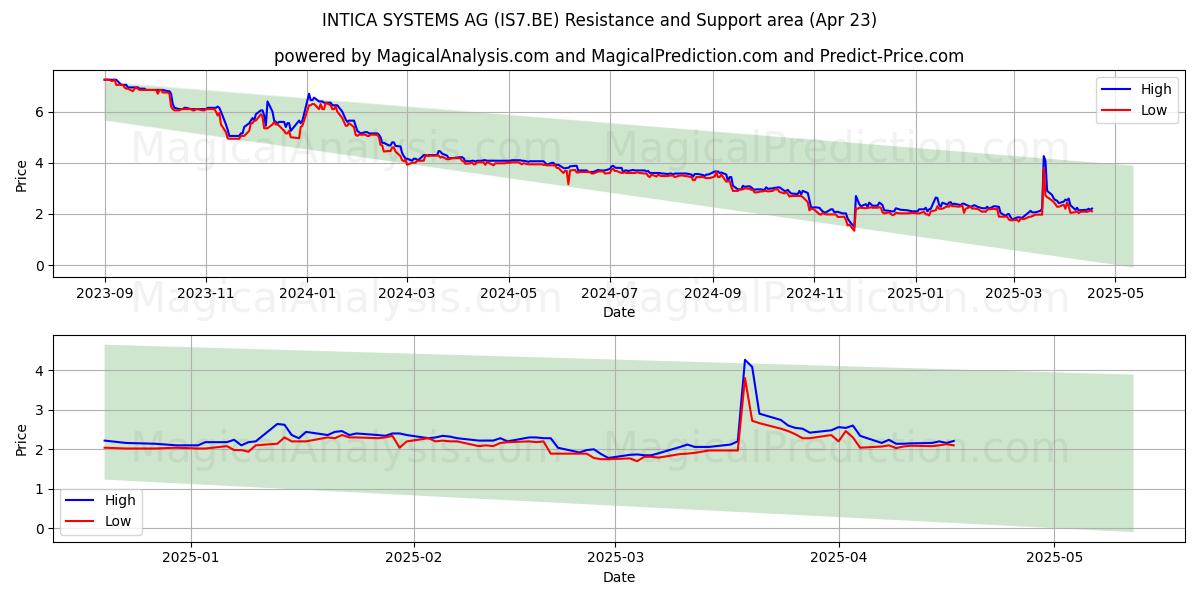Viewport: 1200px width, 600px height.
Task: Click the '2024-11' x-axis label in the top chart
Action: tap(813, 293)
